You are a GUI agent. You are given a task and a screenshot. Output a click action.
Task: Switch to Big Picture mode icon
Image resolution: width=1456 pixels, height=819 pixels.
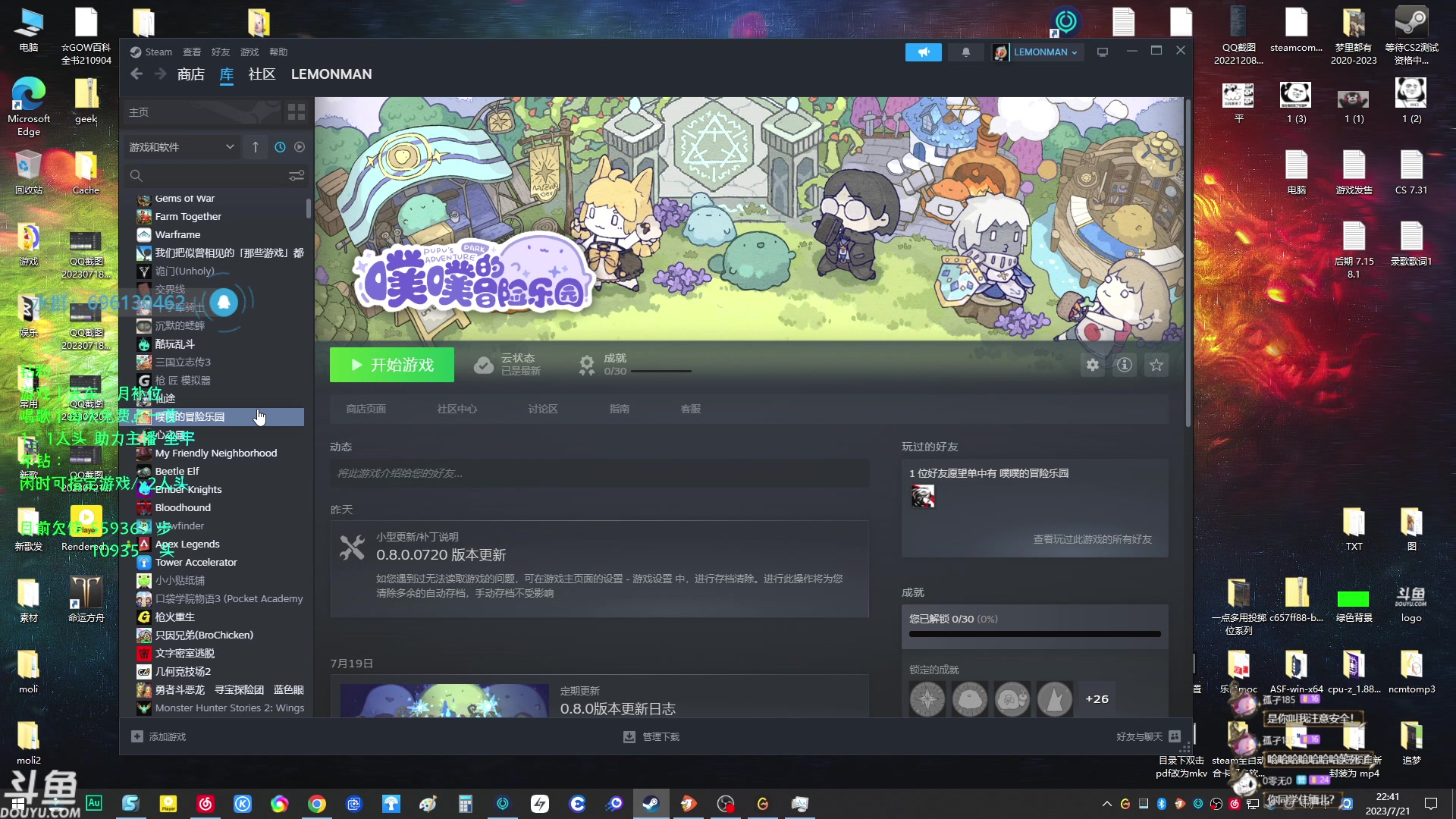pyautogui.click(x=1103, y=52)
